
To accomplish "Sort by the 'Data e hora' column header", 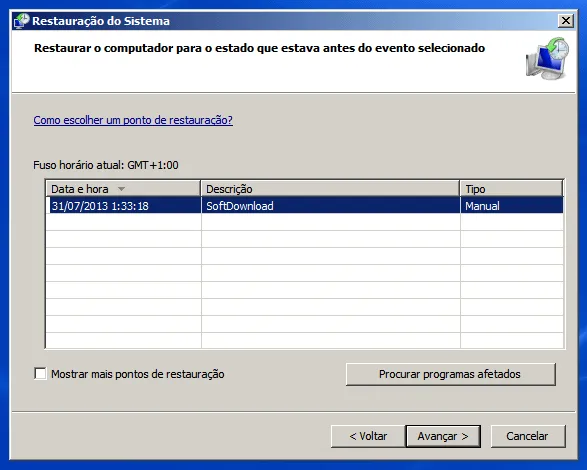I will [x=123, y=189].
